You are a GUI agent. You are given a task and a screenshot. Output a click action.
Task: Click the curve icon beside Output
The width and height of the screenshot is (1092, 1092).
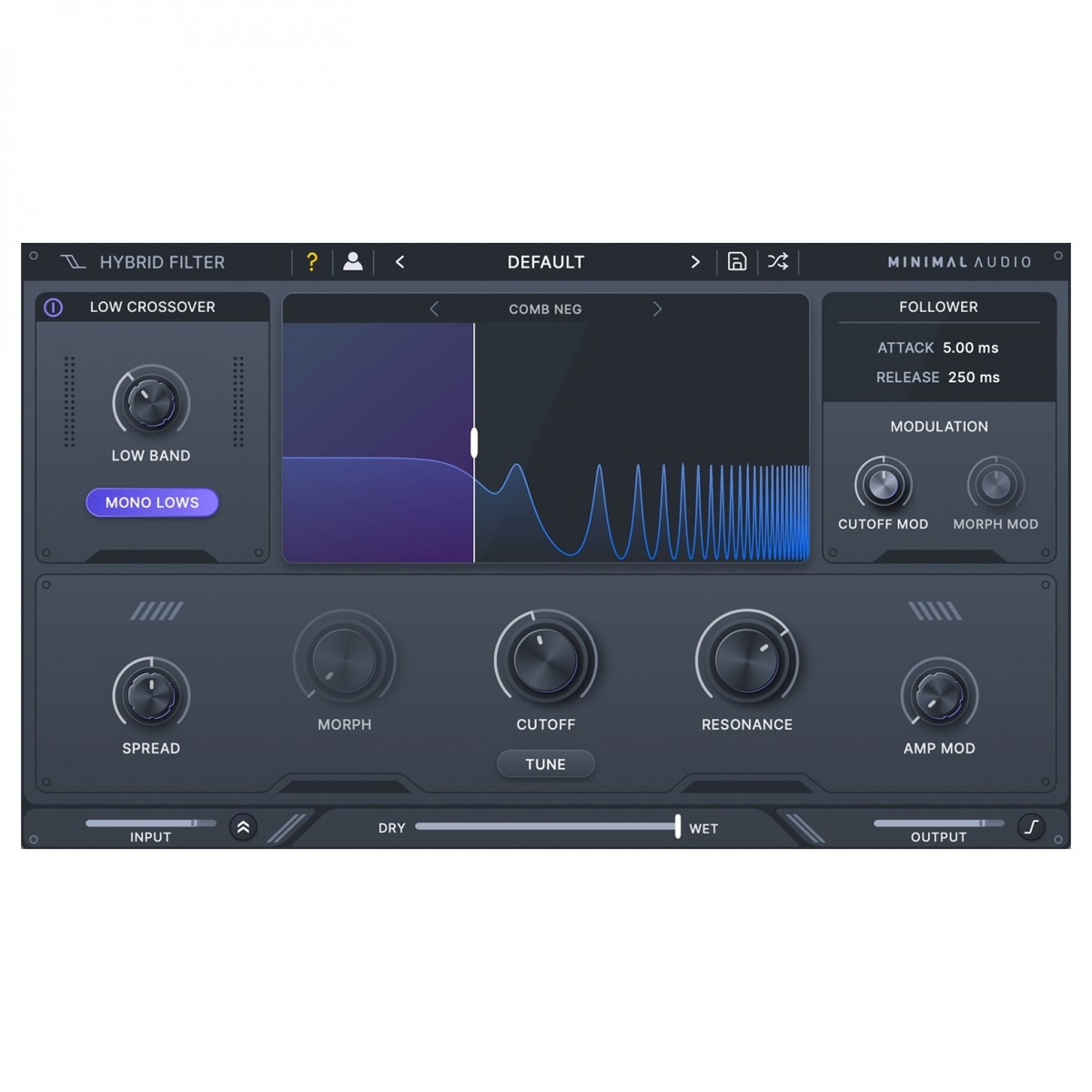(1031, 827)
